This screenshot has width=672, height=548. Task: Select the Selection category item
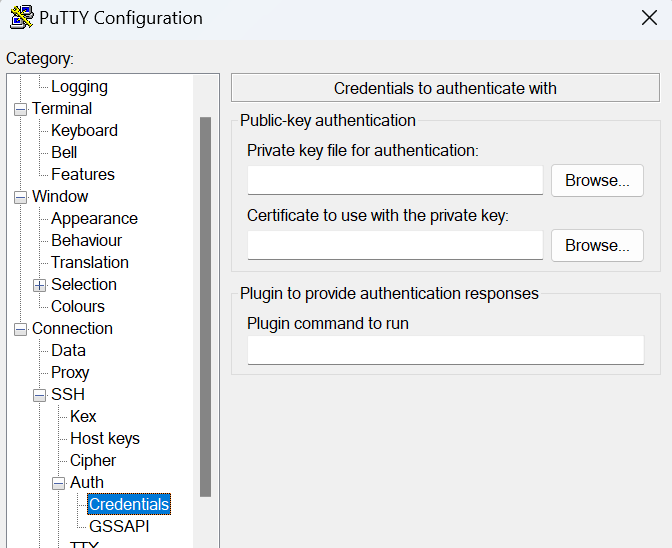(x=84, y=284)
